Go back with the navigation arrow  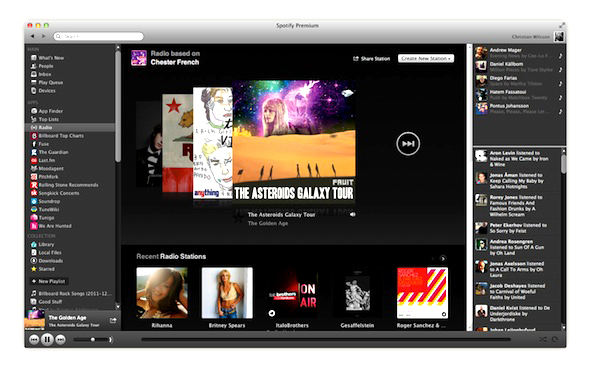(33, 36)
